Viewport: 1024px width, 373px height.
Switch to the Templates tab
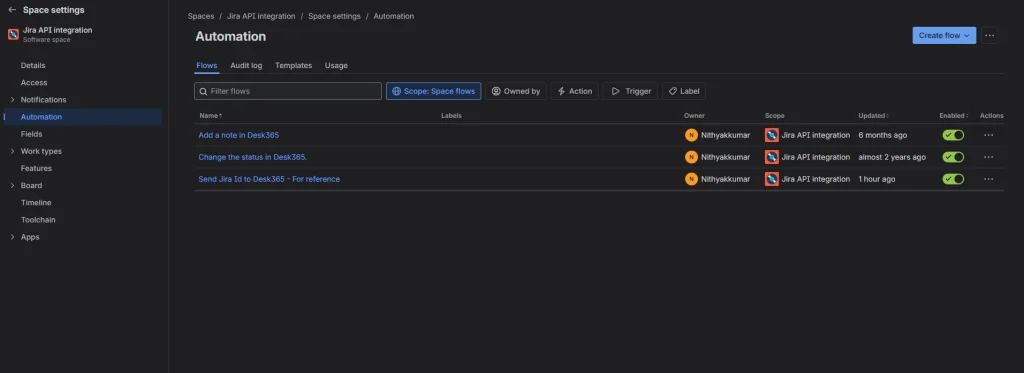pyautogui.click(x=293, y=65)
